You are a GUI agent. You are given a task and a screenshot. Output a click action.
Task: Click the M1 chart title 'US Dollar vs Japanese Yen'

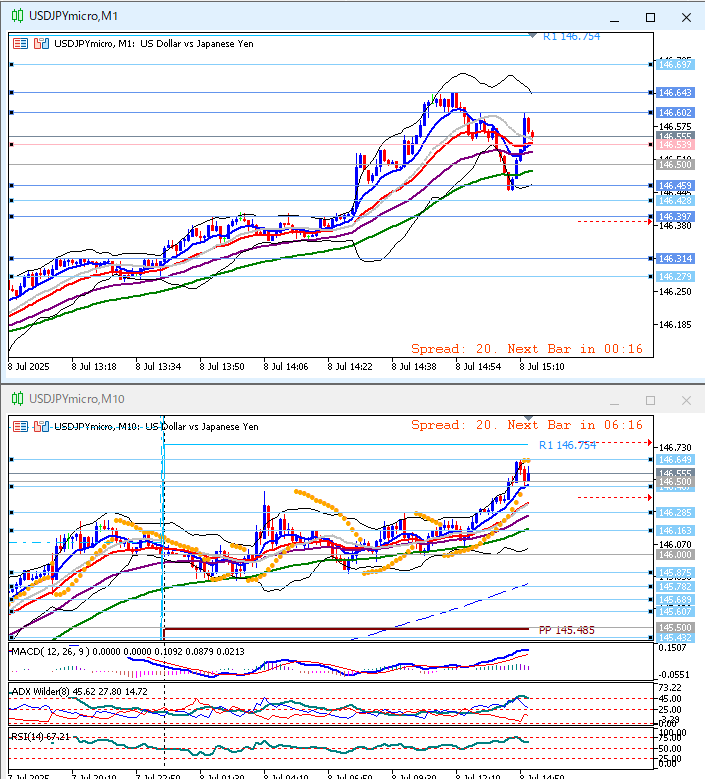coord(197,44)
